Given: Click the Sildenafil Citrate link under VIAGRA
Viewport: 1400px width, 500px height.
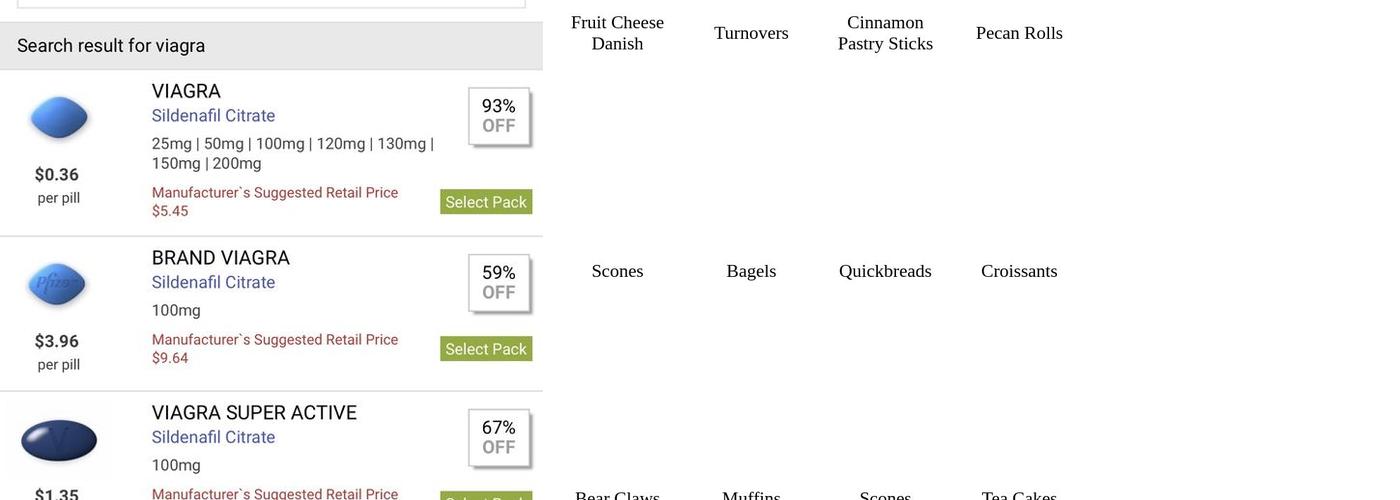Looking at the screenshot, I should coord(213,116).
